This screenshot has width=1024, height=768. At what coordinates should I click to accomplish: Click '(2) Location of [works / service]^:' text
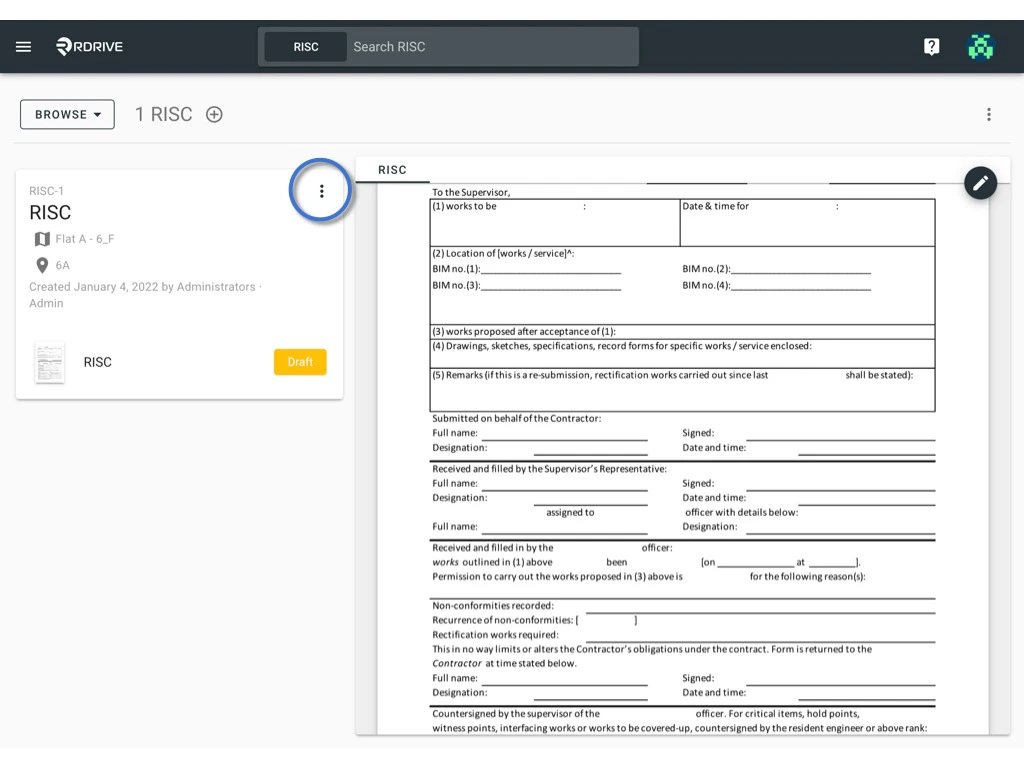click(503, 253)
